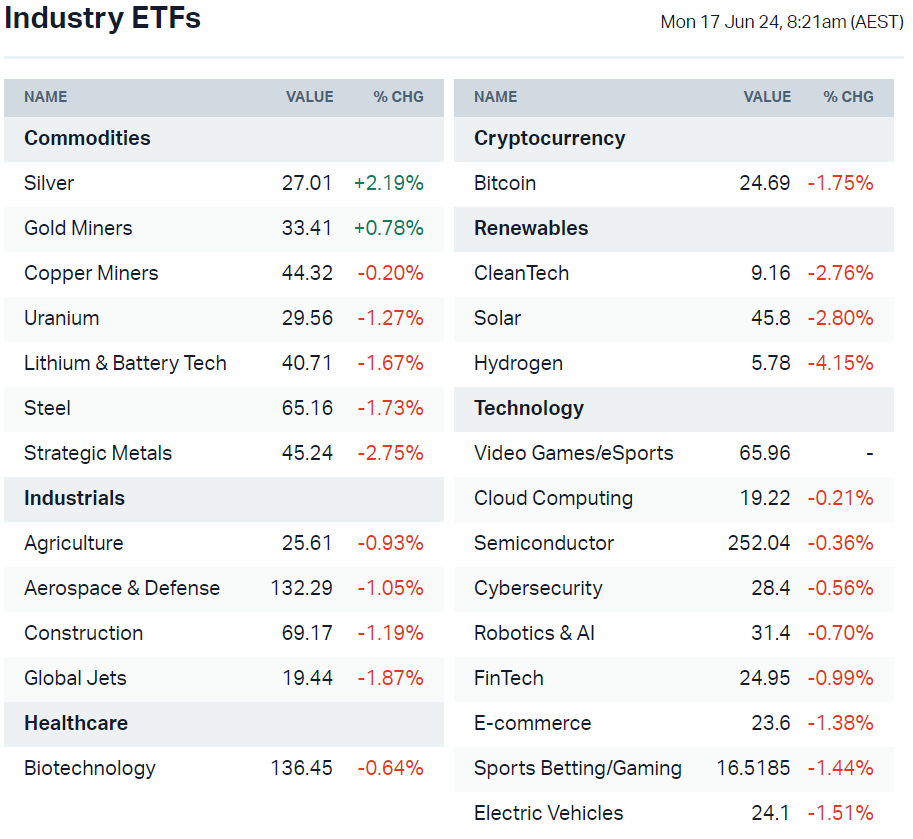
Task: Select the Video Games/eSports ETF
Action: point(573,453)
